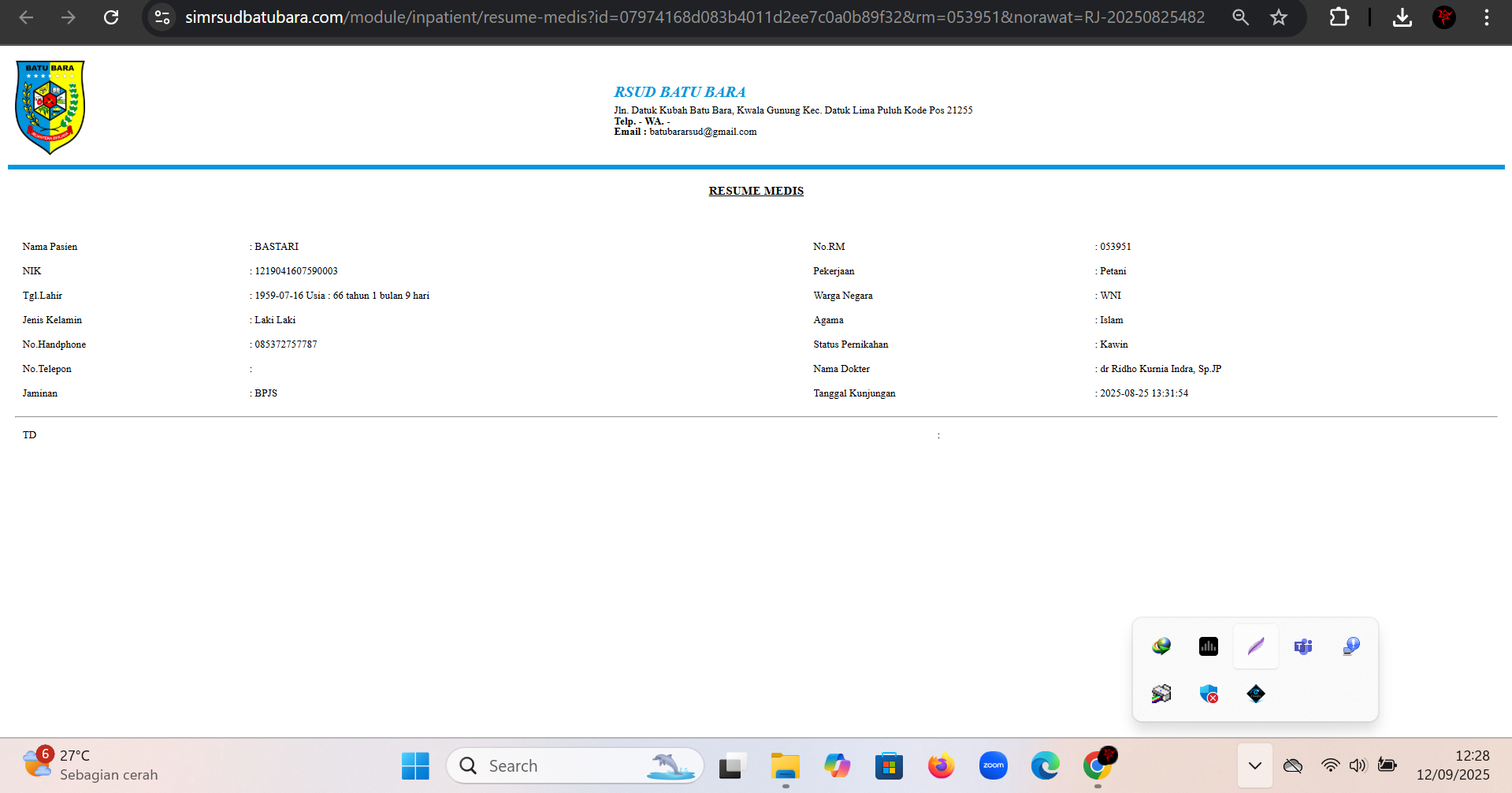1512x793 pixels.
Task: Reload the resume medis page
Action: pos(111,17)
